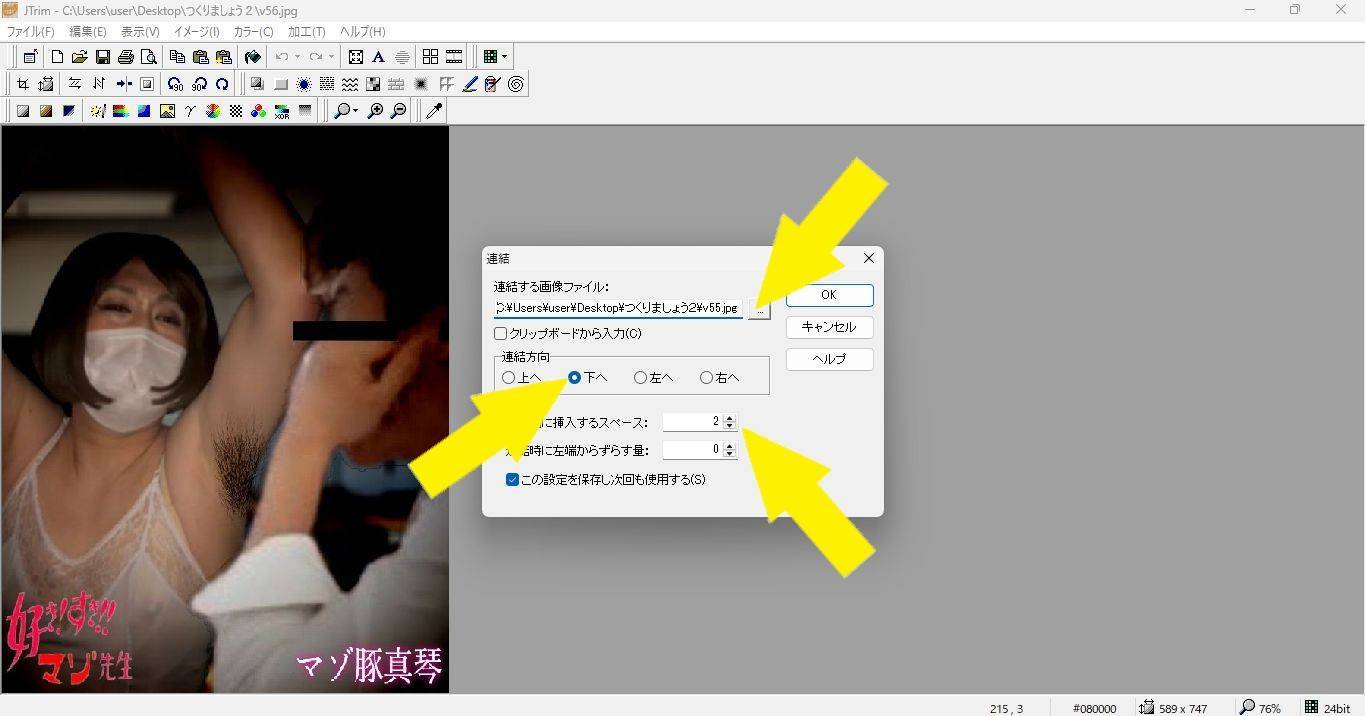1365x716 pixels.
Task: Expand the green grid toolbar dropdown
Action: tap(504, 57)
